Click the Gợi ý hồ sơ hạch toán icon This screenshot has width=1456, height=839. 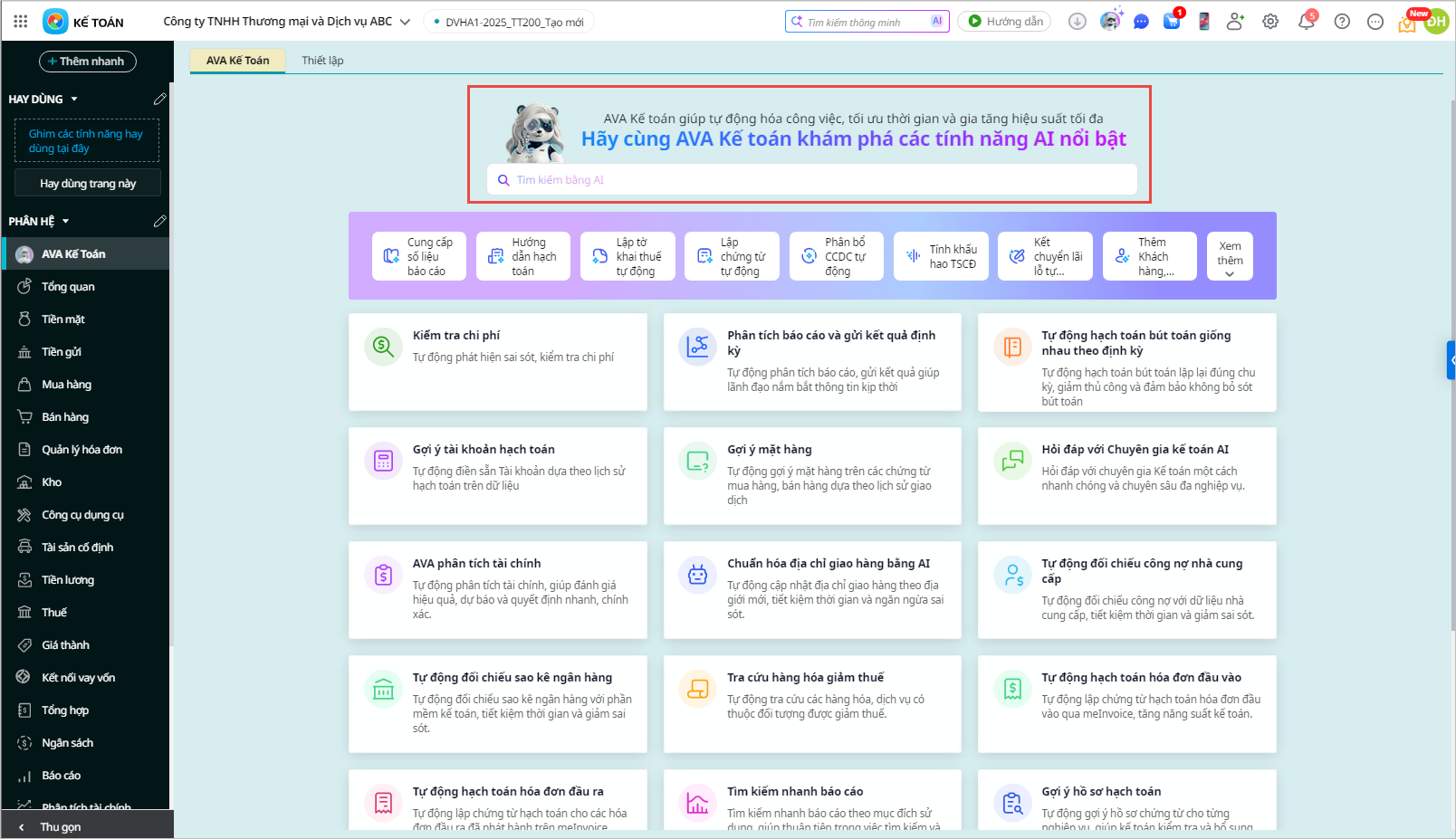1012,802
